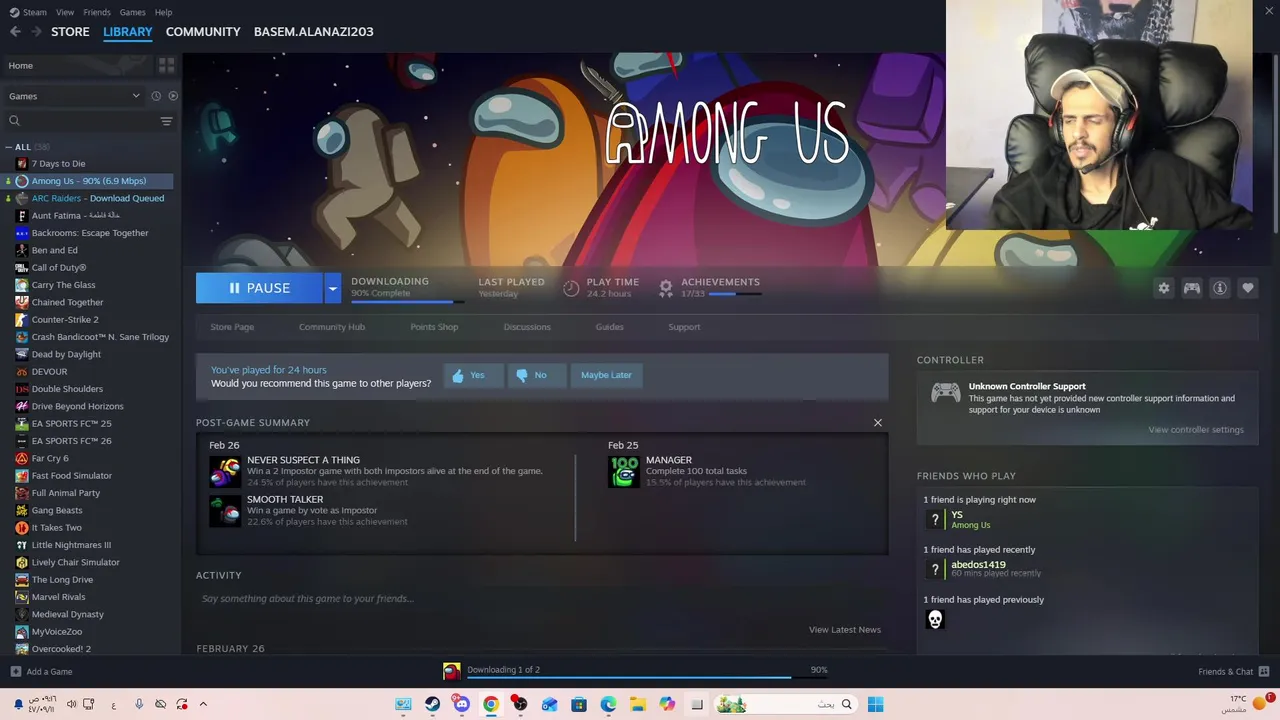Image resolution: width=1280 pixels, height=720 pixels.
Task: Click the recent activity clock icon beside Games
Action: click(x=156, y=96)
